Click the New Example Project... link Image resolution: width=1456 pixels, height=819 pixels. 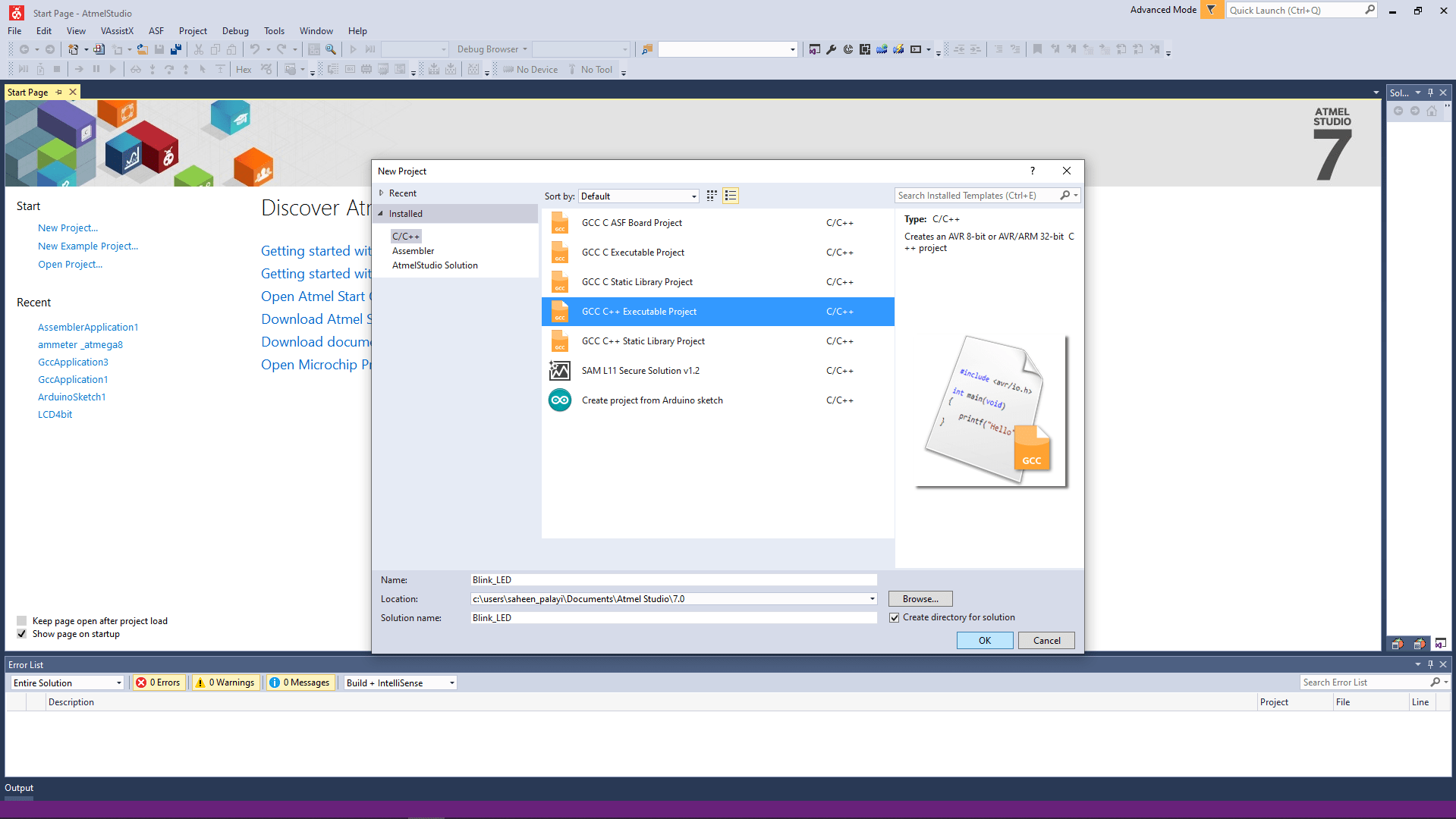click(x=88, y=246)
